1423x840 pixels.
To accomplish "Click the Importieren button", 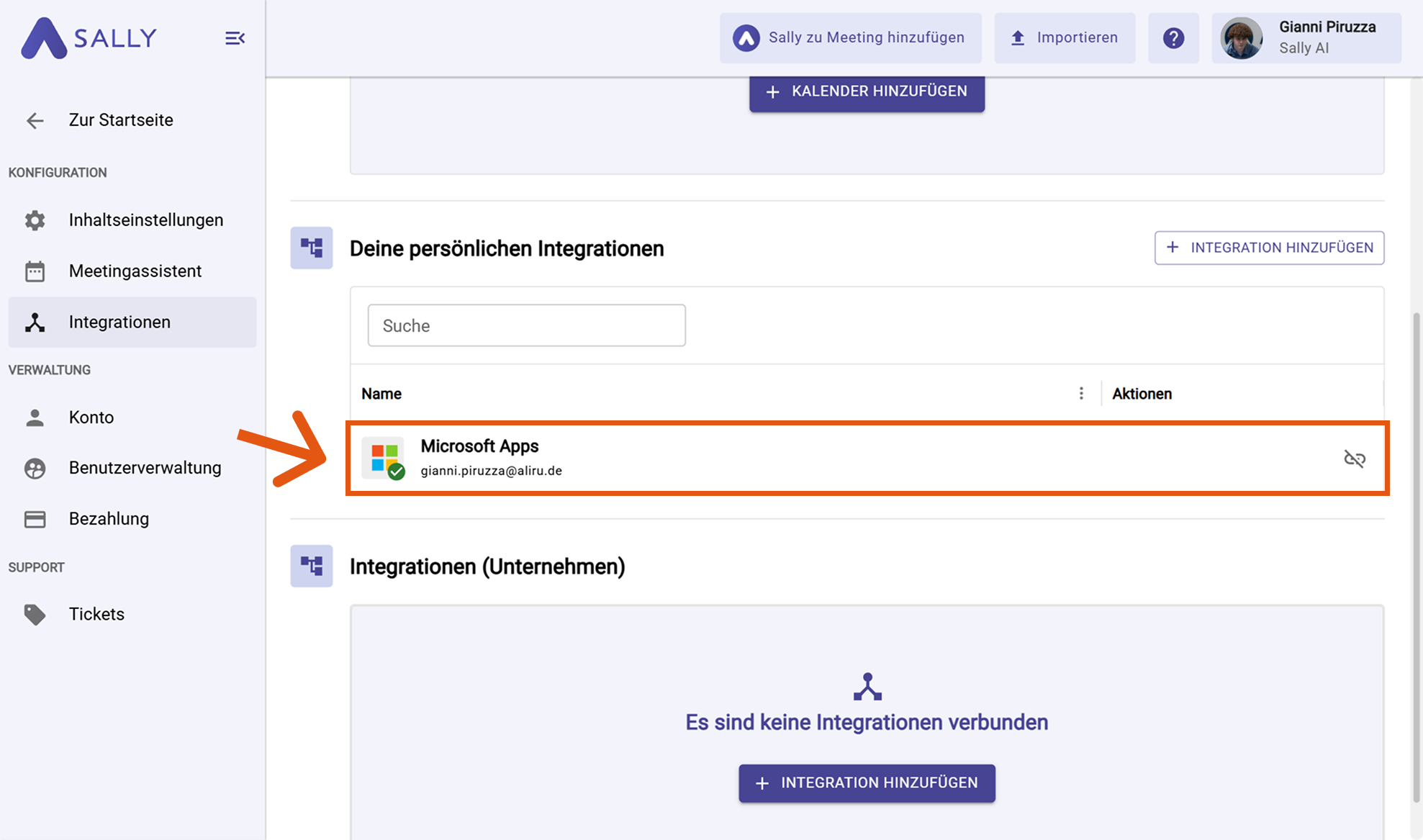I will pos(1065,38).
